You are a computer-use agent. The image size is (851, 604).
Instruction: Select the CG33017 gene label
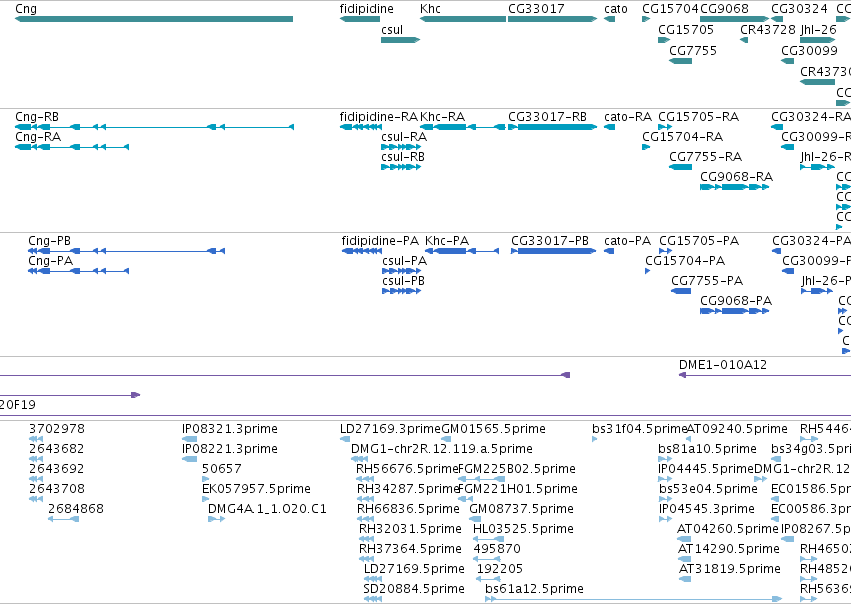coord(536,9)
